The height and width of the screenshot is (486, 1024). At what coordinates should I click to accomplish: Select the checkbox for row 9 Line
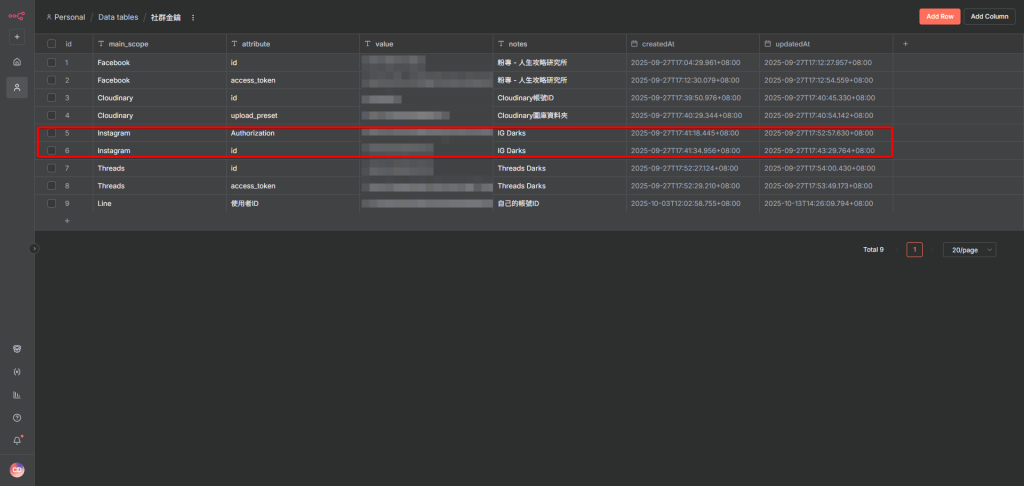(51, 204)
